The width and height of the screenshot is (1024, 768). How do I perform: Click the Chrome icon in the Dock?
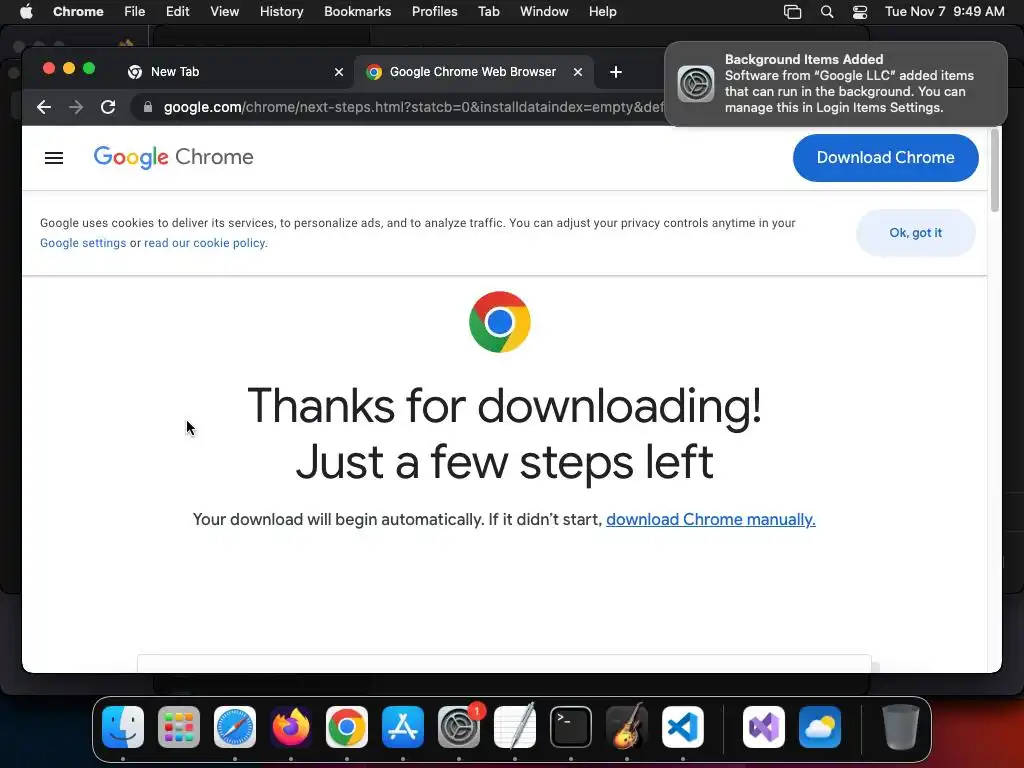pyautogui.click(x=347, y=727)
